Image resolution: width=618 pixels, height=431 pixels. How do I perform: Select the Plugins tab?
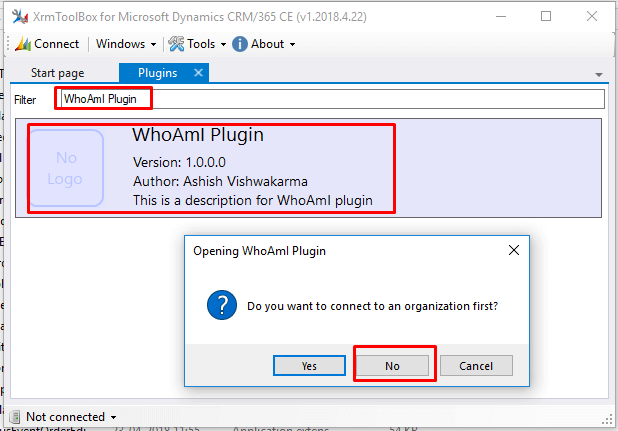tap(157, 73)
